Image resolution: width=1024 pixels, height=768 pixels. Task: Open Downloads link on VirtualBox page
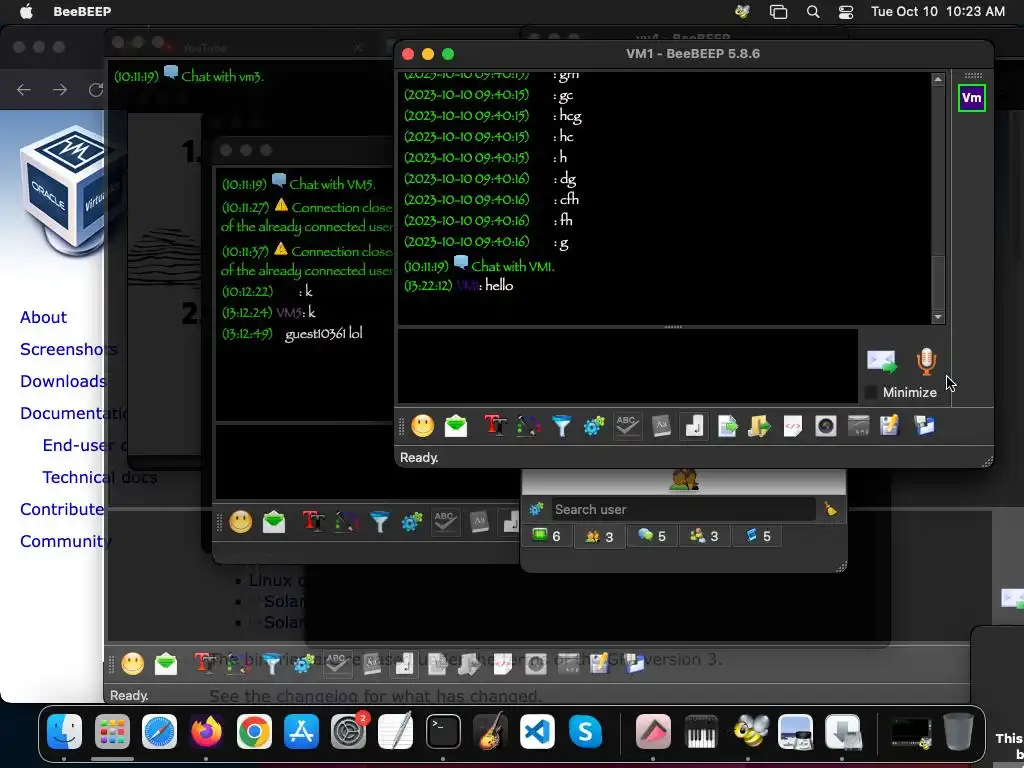click(63, 381)
